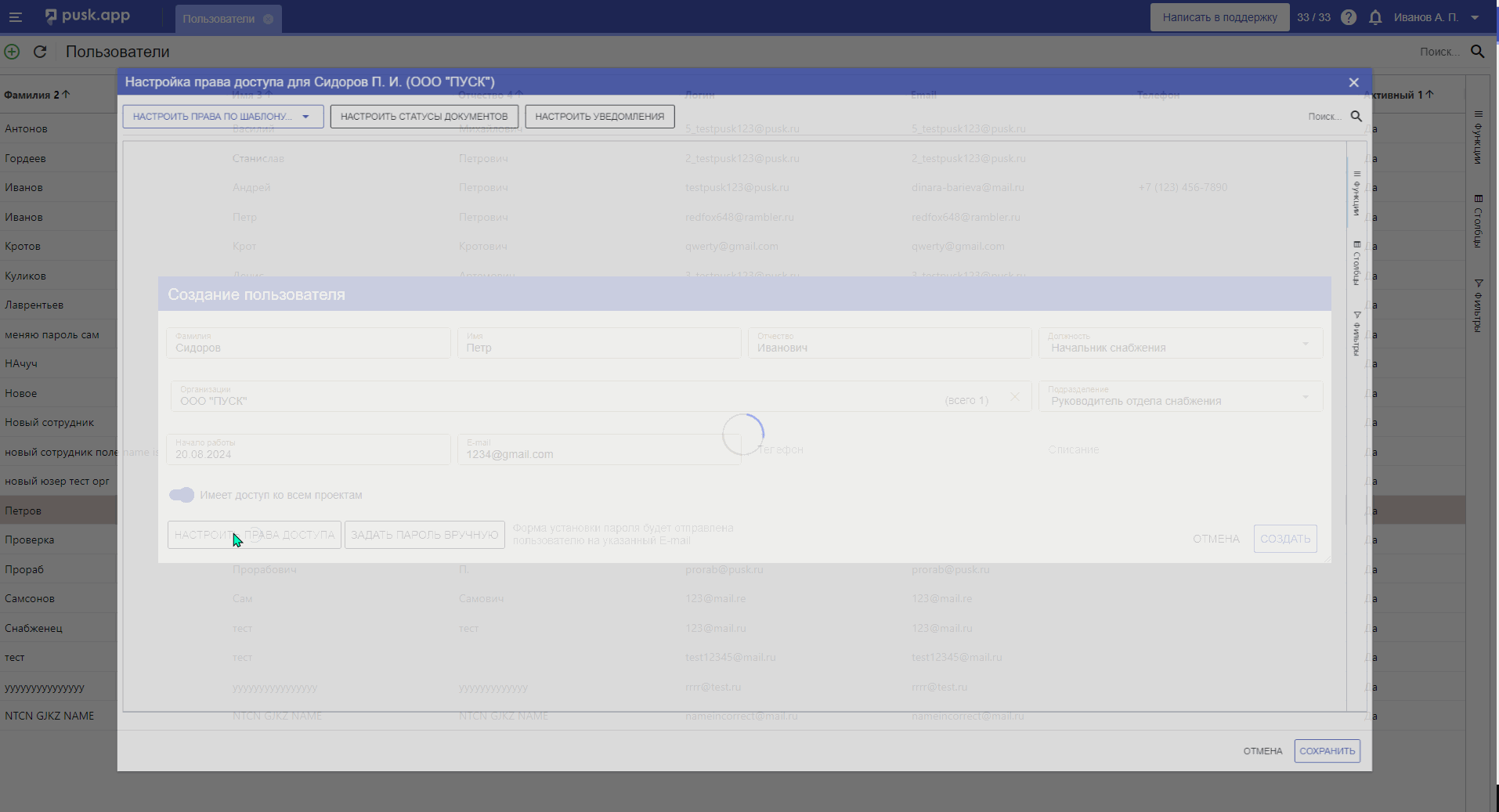Open the hamburger main menu

click(15, 16)
